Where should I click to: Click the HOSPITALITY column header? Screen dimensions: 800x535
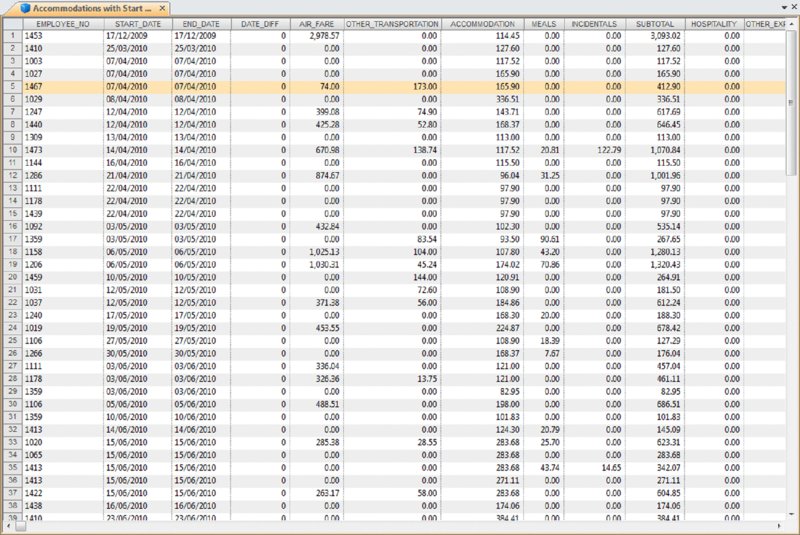point(714,22)
